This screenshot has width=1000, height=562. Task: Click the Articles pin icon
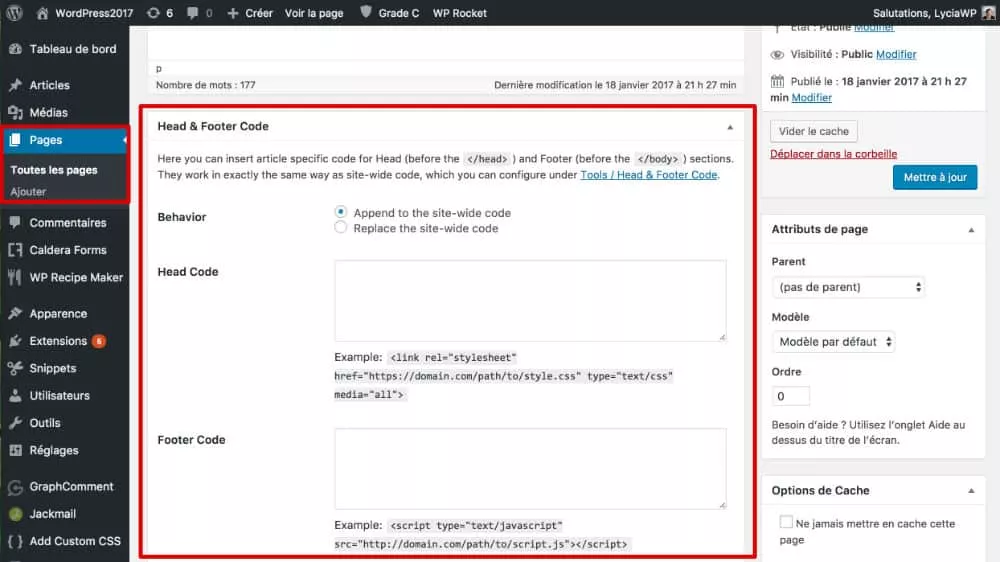click(15, 85)
